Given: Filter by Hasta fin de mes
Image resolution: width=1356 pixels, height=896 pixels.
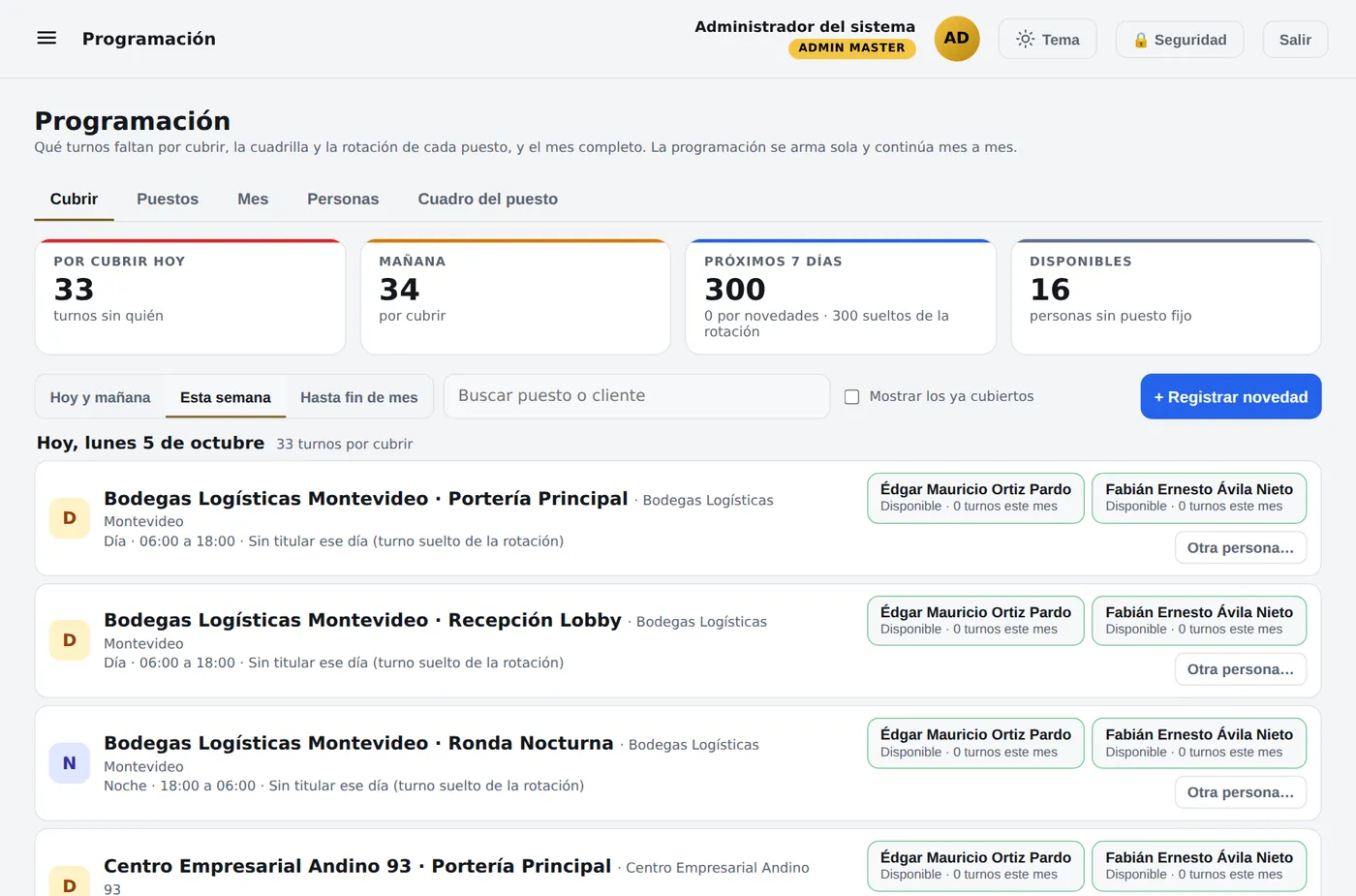Looking at the screenshot, I should click(359, 397).
